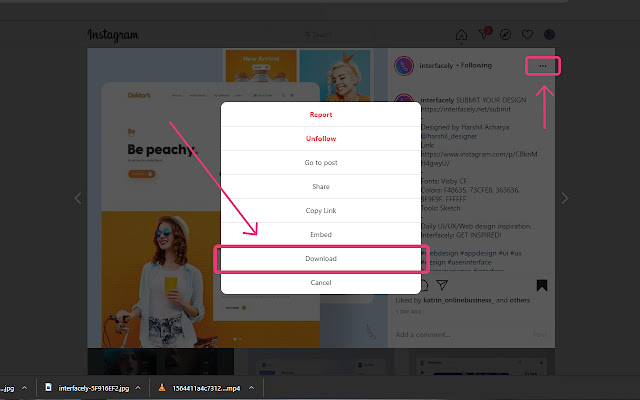This screenshot has width=640, height=400.
Task: Click katrin_onlinebusiness_ in the likes line
Action: (459, 300)
